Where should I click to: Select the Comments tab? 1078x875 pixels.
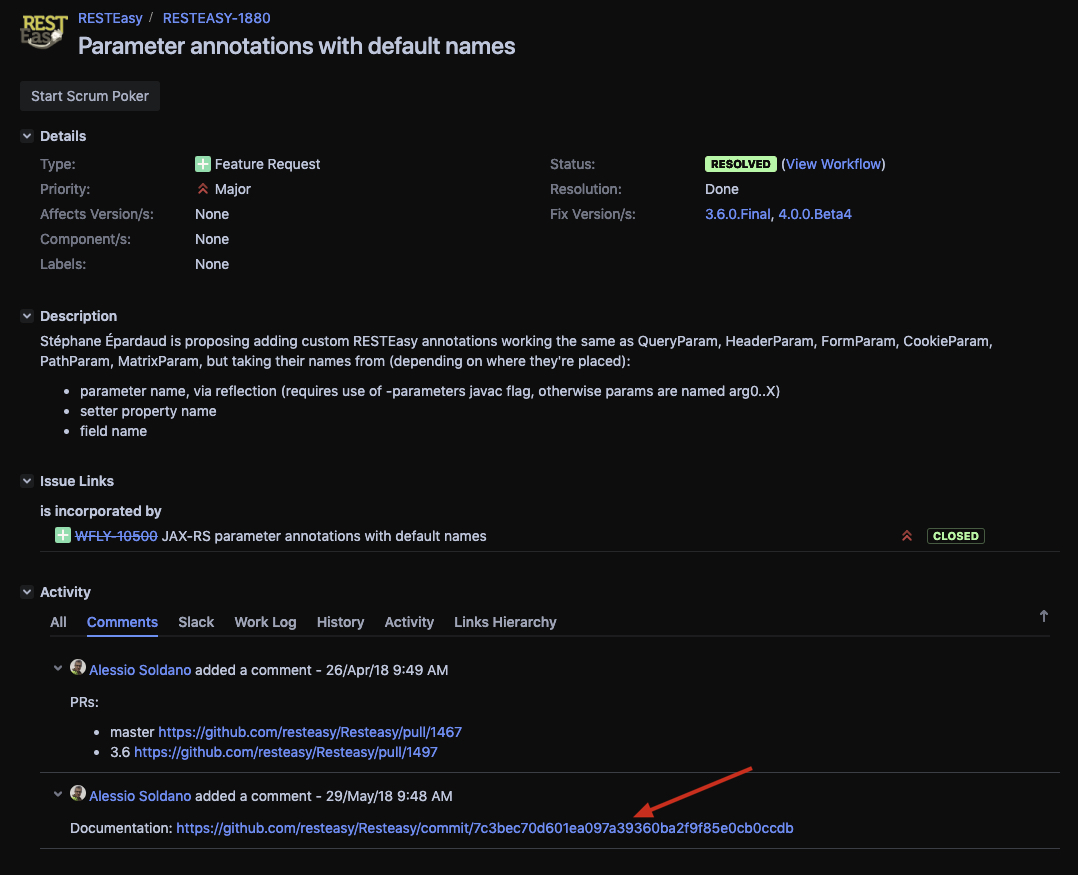(122, 622)
